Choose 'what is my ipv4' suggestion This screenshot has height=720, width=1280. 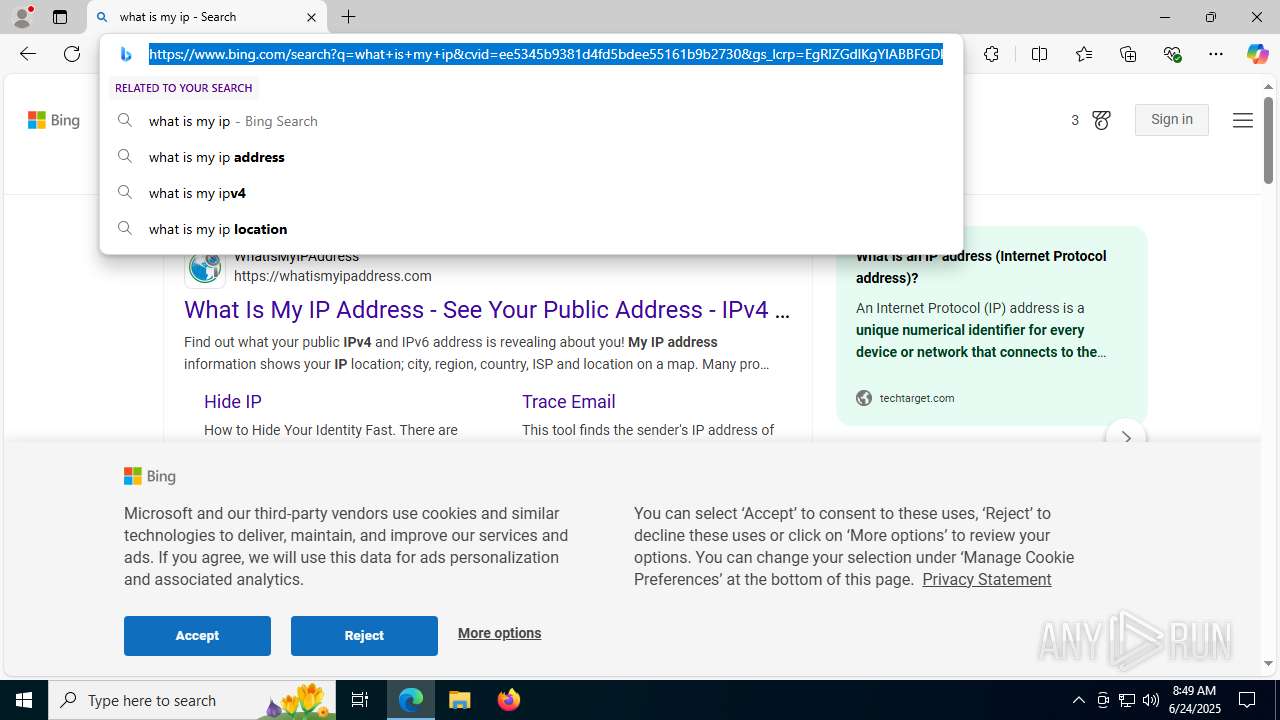click(531, 193)
